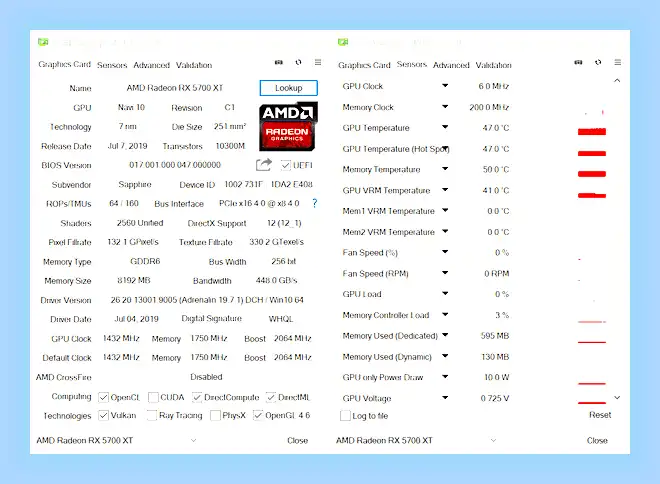Toggle the OpenCL checkbox
This screenshot has width=660, height=484.
click(103, 397)
